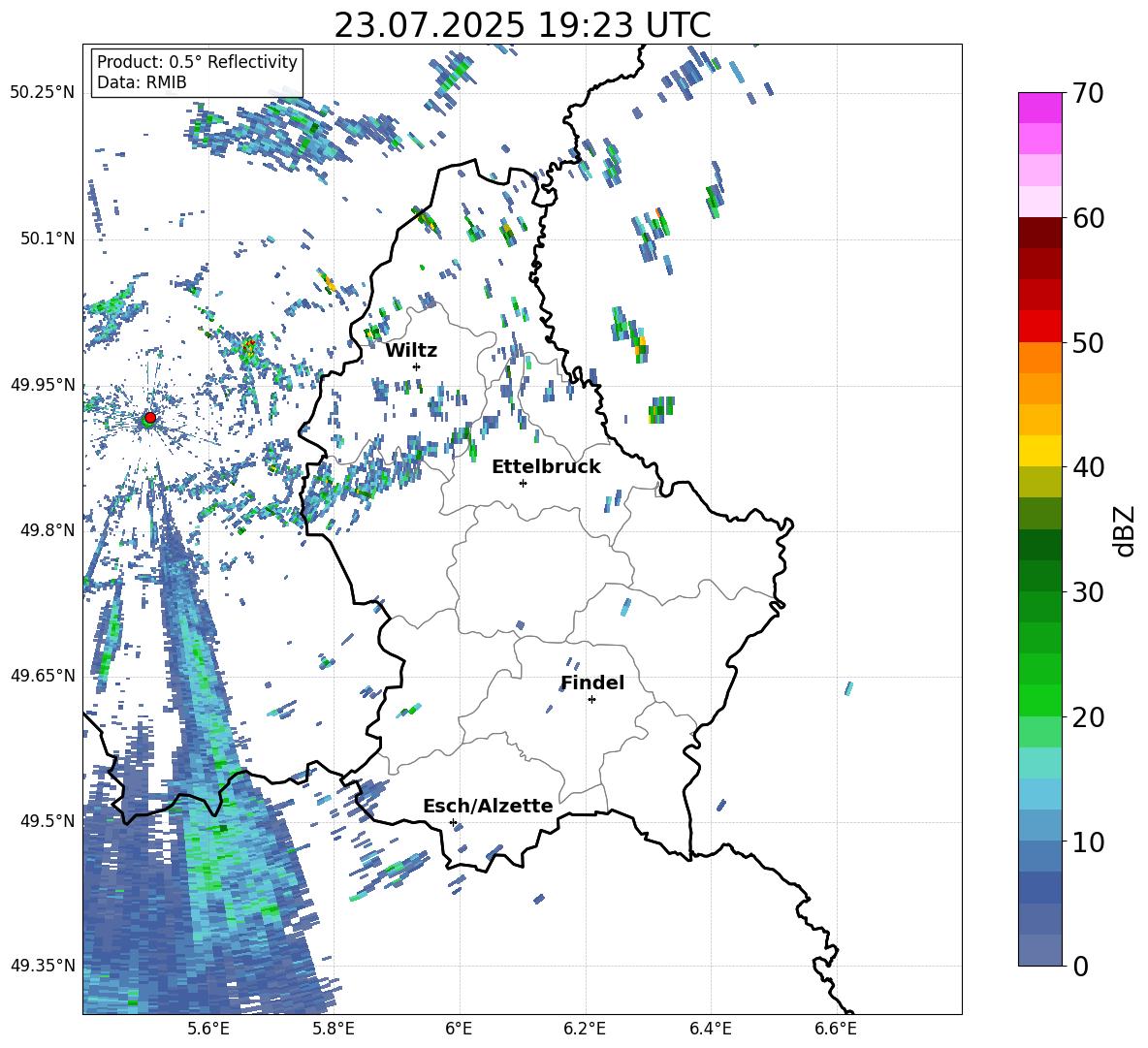Click the Wiltz location cross marker
This screenshot has width=1148, height=1048.
coord(417,366)
